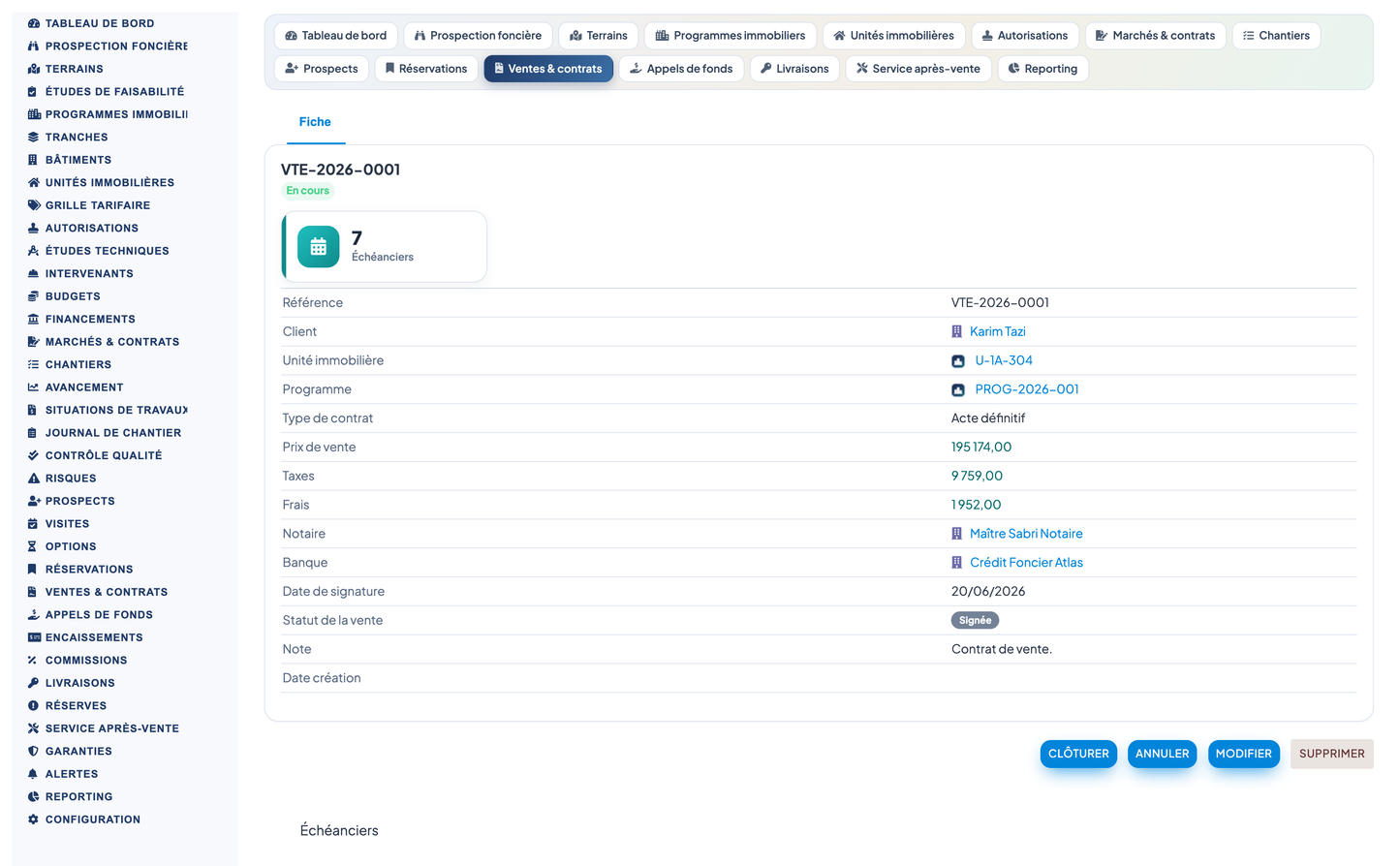Click the Livraisons key icon in sidebar
1400x866 pixels.
coord(33,683)
